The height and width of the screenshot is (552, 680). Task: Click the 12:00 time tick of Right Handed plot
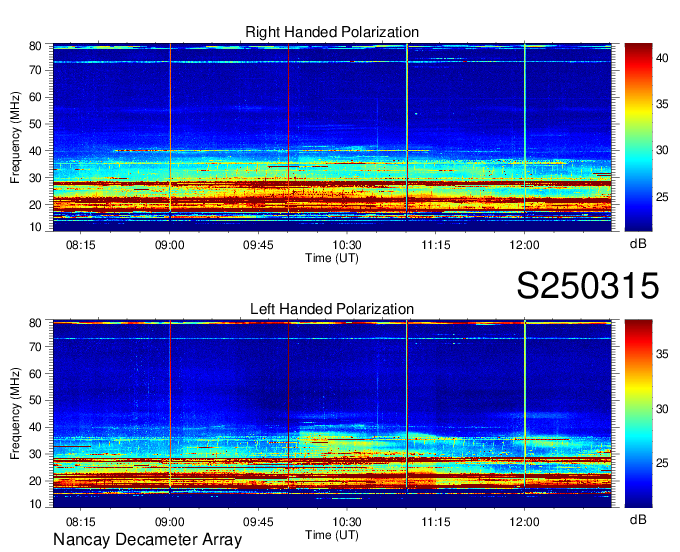pos(524,245)
